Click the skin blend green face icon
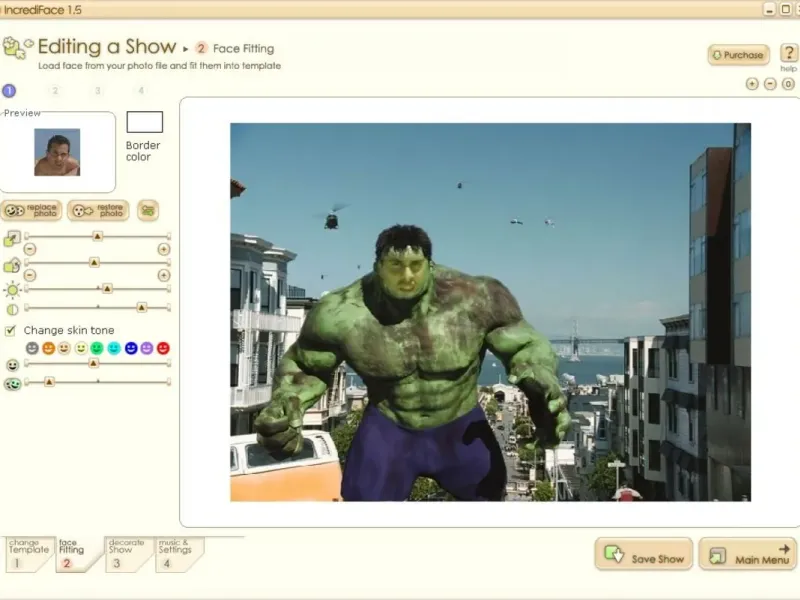 tap(12, 384)
